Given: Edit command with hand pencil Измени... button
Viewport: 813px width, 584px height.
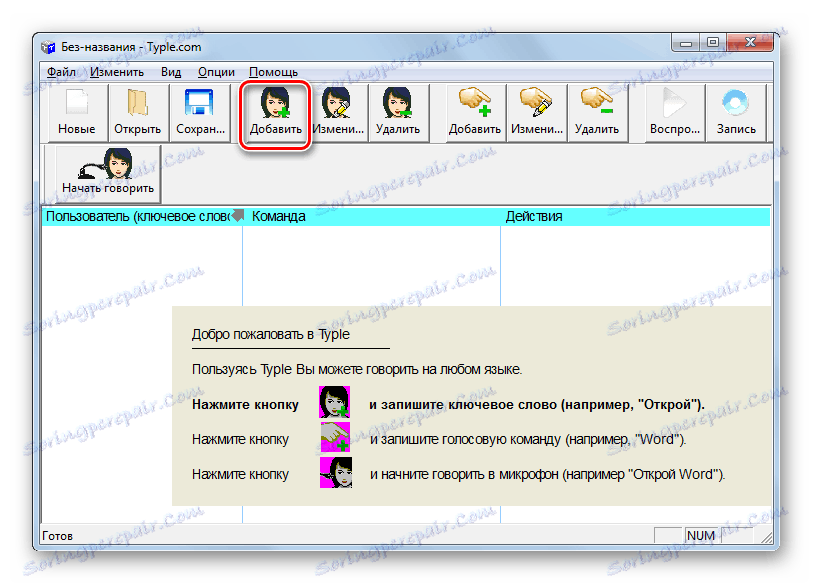Looking at the screenshot, I should click(x=537, y=112).
